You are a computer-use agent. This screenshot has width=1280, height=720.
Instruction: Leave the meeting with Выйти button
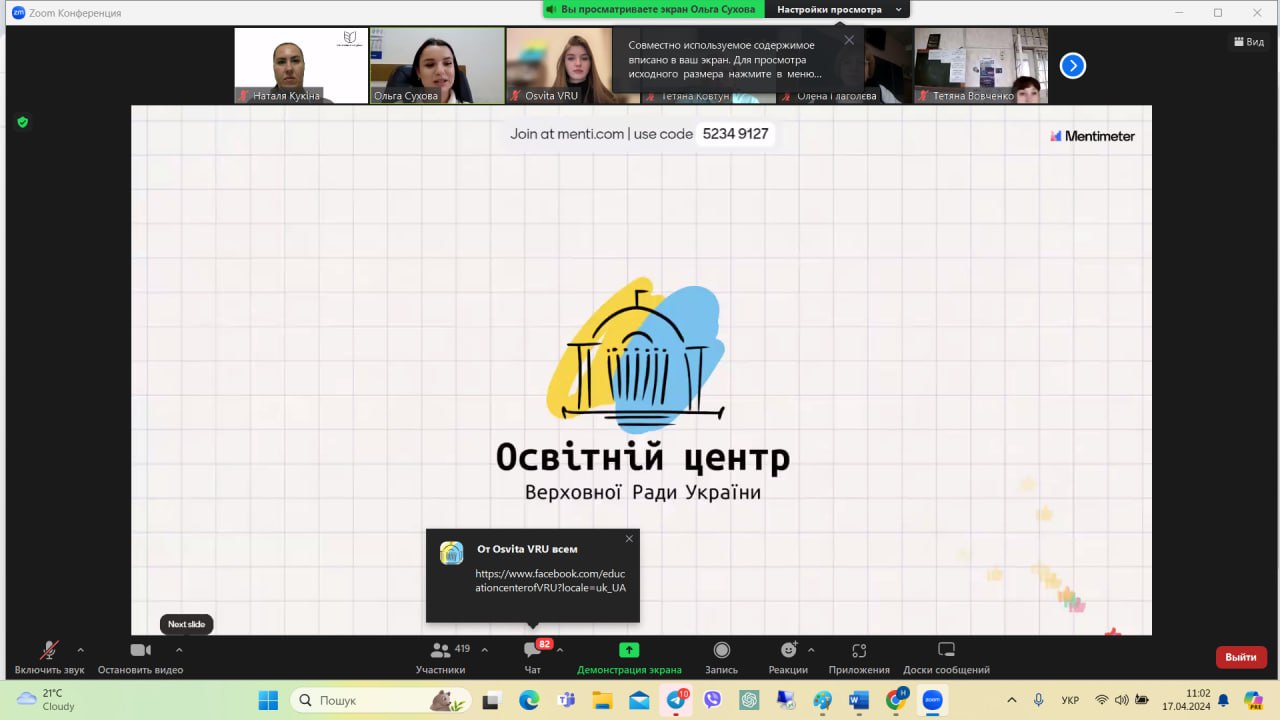point(1240,657)
